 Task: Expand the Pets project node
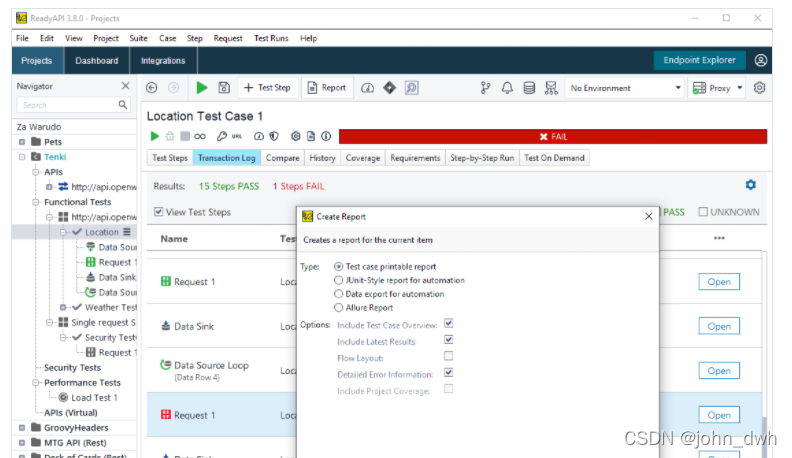pyautogui.click(x=22, y=142)
